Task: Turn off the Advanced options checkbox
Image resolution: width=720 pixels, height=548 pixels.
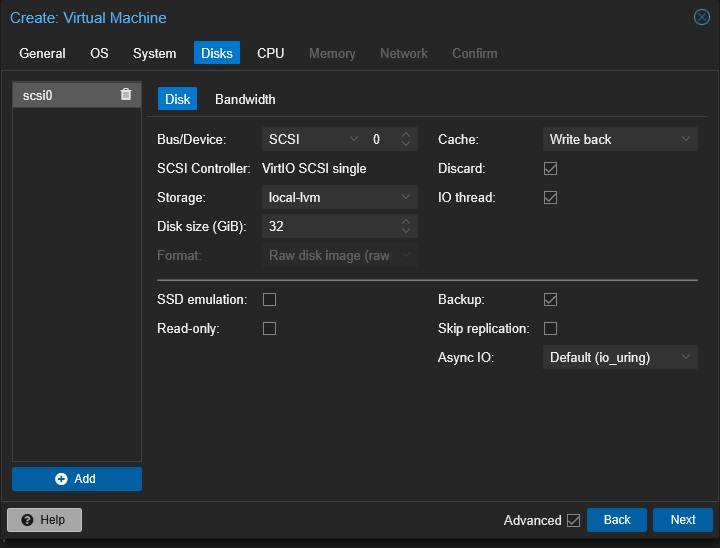Action: [573, 520]
